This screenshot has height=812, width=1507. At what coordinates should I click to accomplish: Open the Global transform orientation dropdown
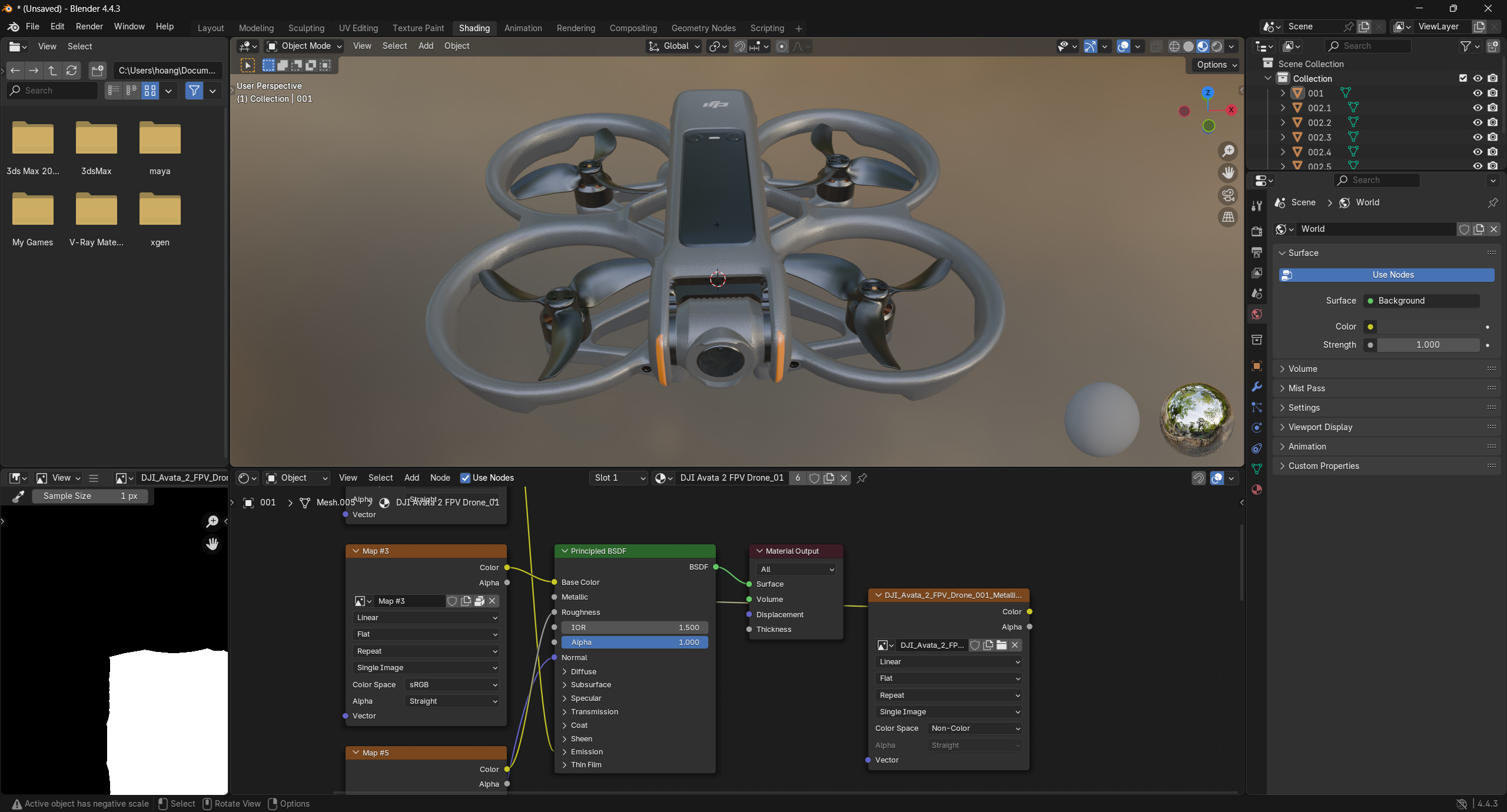[x=674, y=46]
